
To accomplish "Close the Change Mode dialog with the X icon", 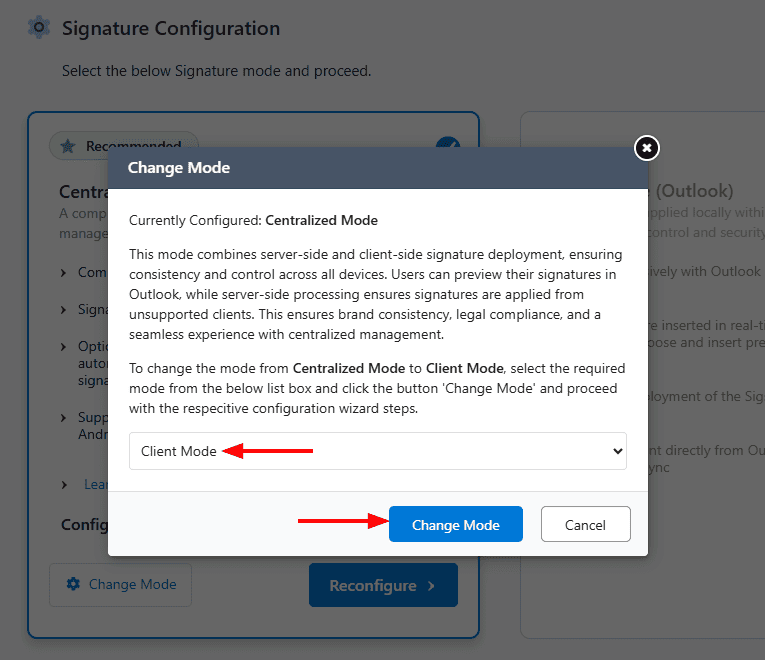I will point(647,148).
